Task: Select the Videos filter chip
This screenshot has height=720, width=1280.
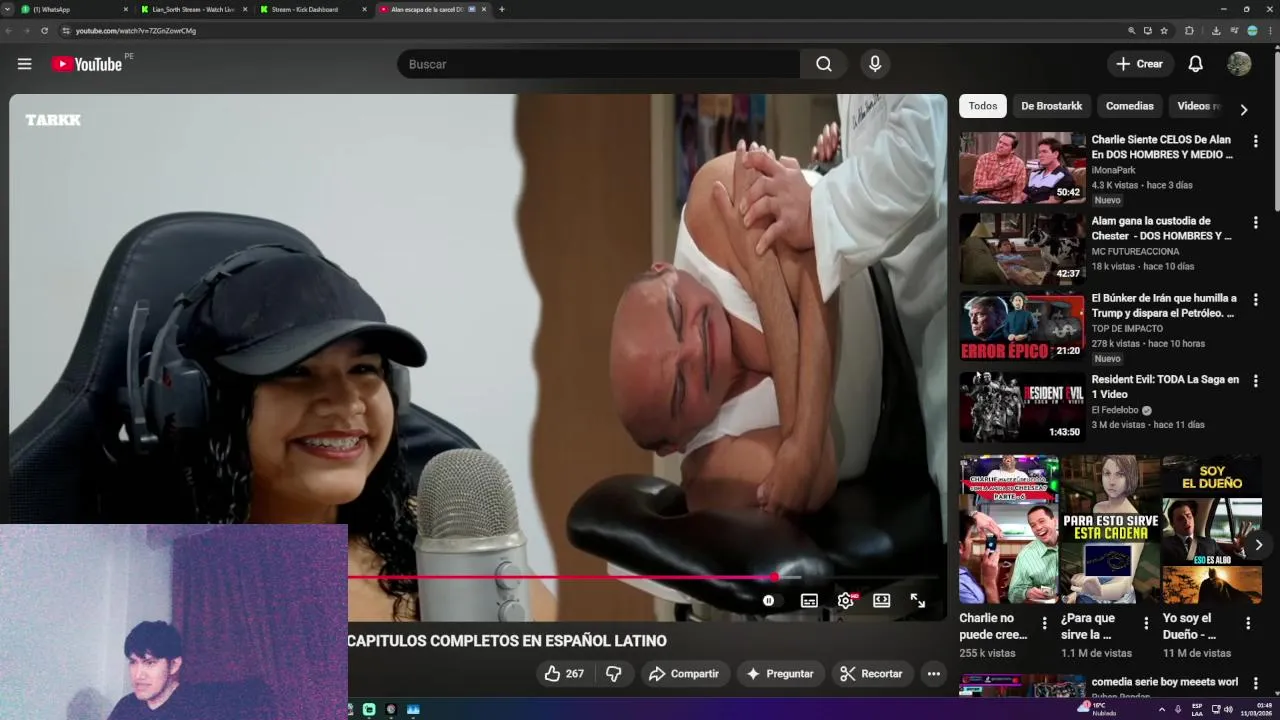Action: pyautogui.click(x=1197, y=106)
